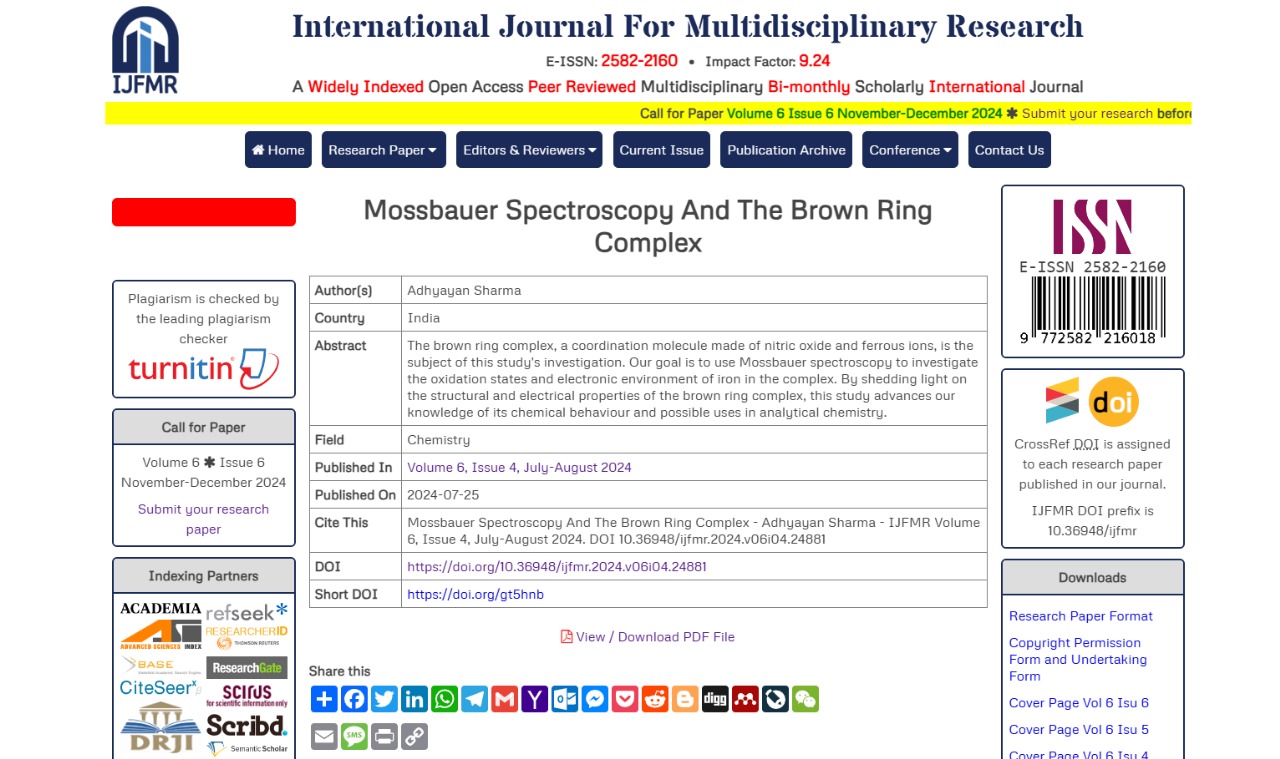The image size is (1280, 759).
Task: Share via WhatsApp icon
Action: click(444, 699)
